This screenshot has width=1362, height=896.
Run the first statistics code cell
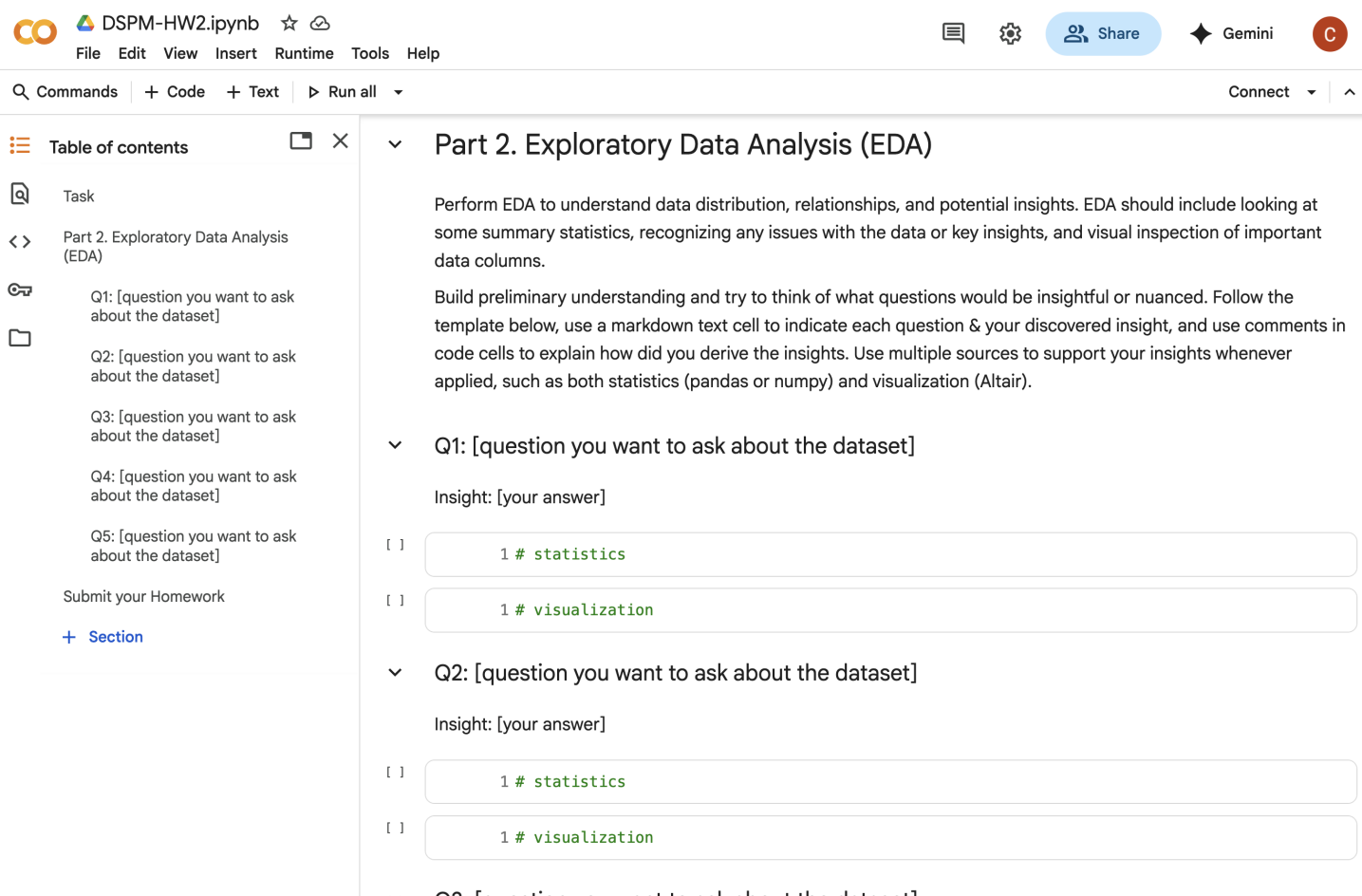point(395,545)
